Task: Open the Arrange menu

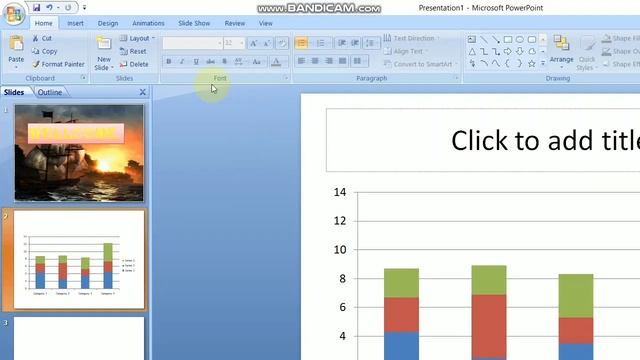Action: 562,51
